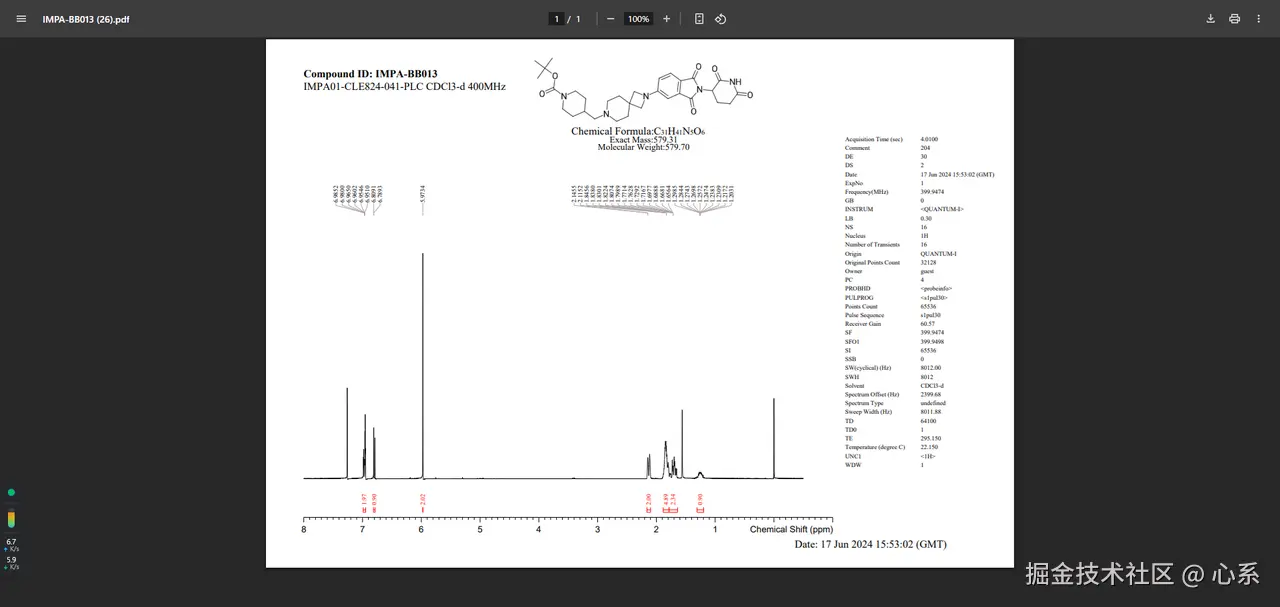Image resolution: width=1280 pixels, height=607 pixels.
Task: Select the IMPA01-CLE824-041-PLC subtitle line
Action: [x=404, y=87]
